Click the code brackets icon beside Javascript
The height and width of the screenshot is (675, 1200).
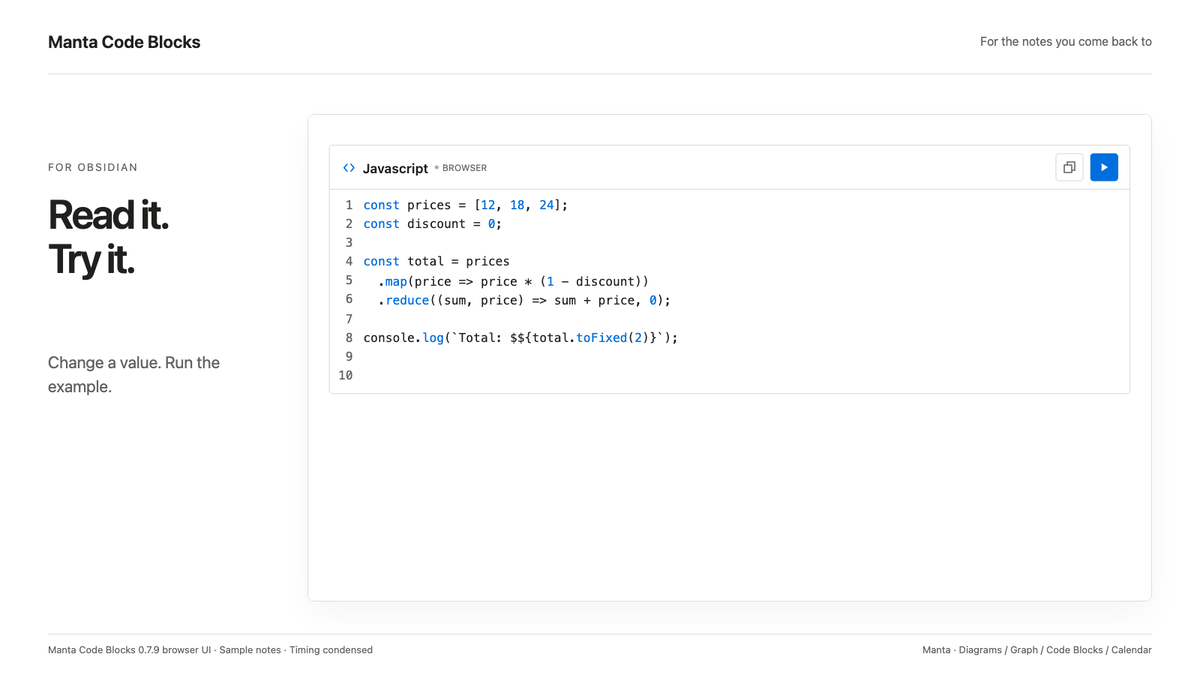coord(349,168)
